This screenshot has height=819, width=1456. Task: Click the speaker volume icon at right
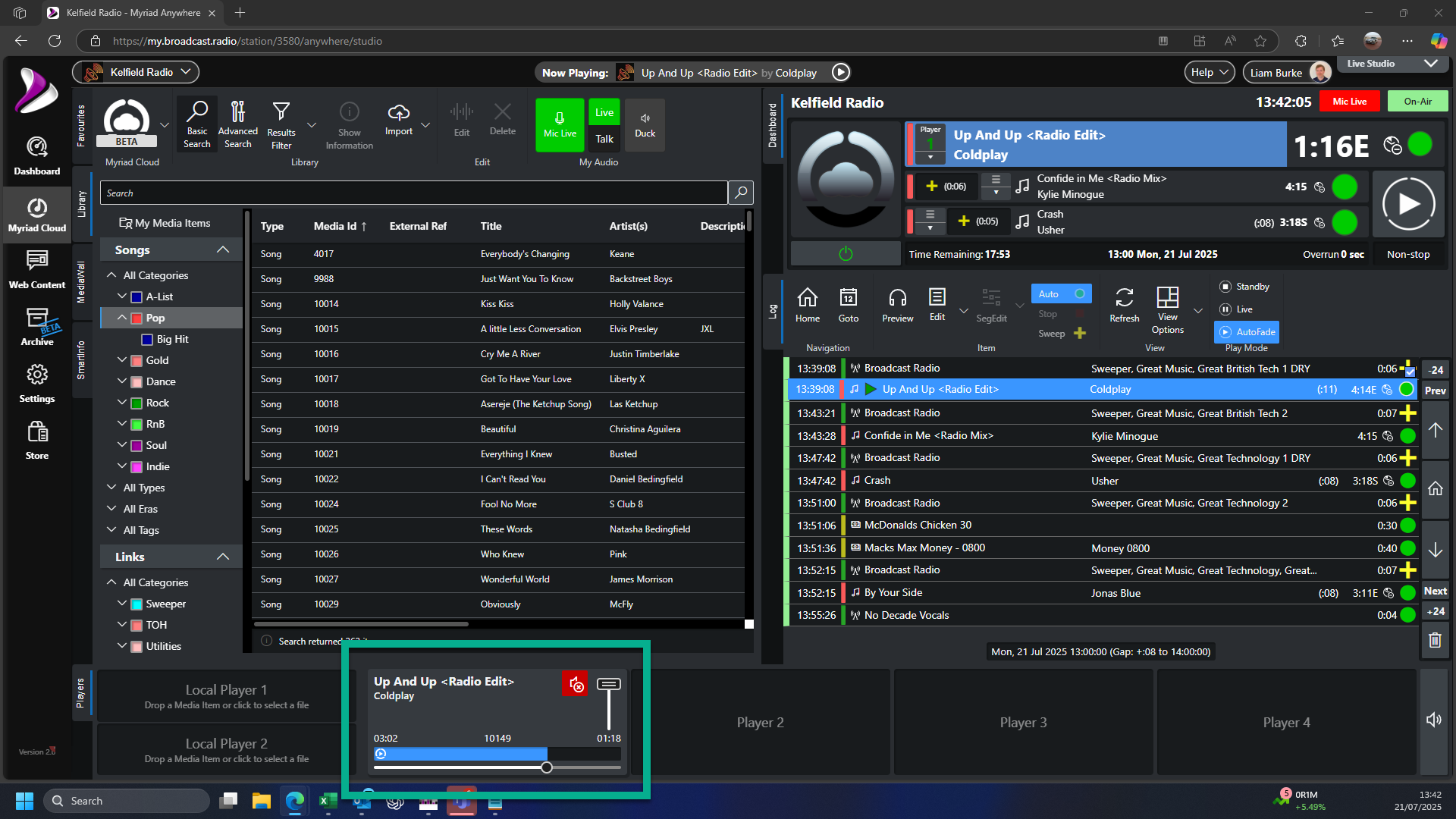(1434, 720)
